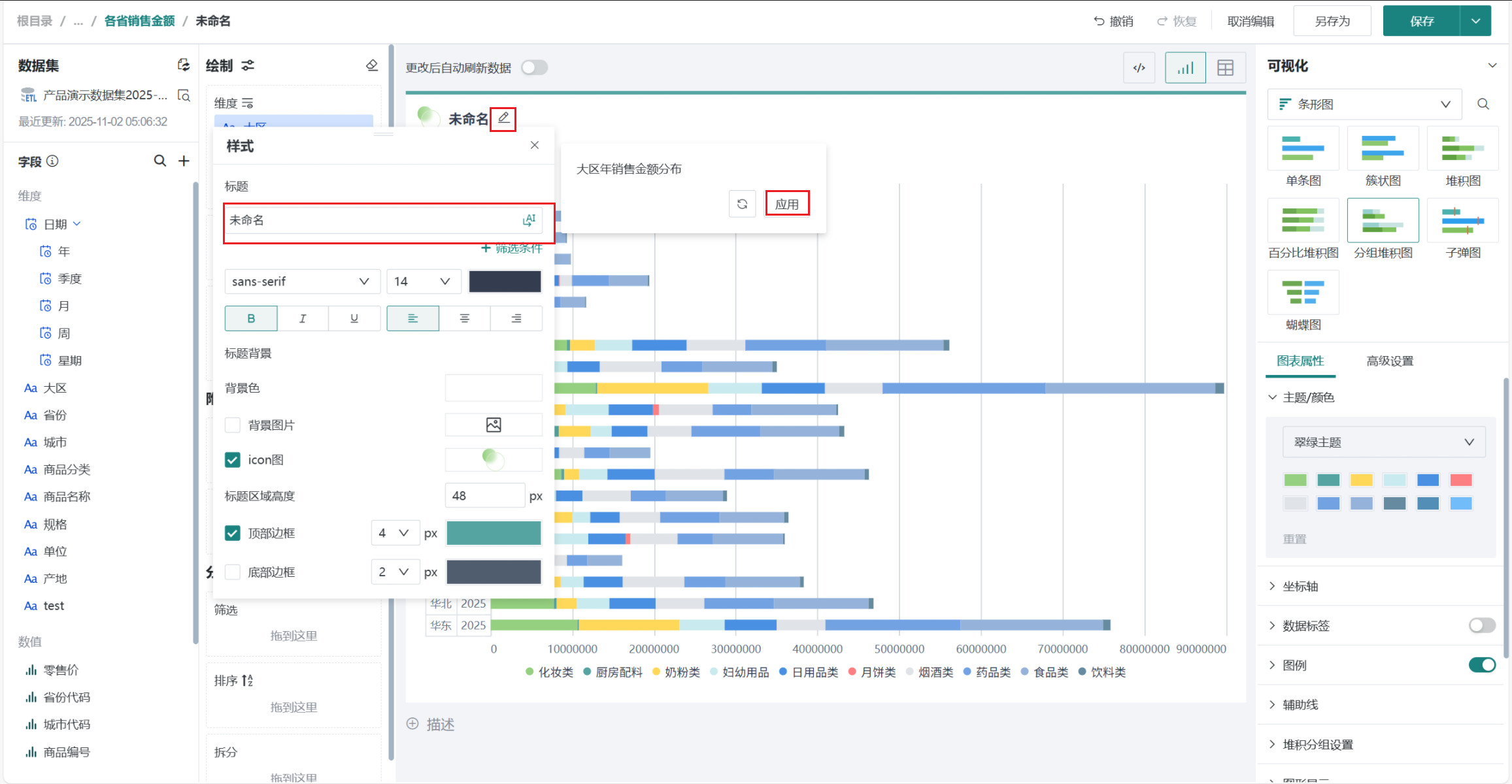Open the sans-serif font dropdown
The width and height of the screenshot is (1512, 784).
(x=301, y=282)
